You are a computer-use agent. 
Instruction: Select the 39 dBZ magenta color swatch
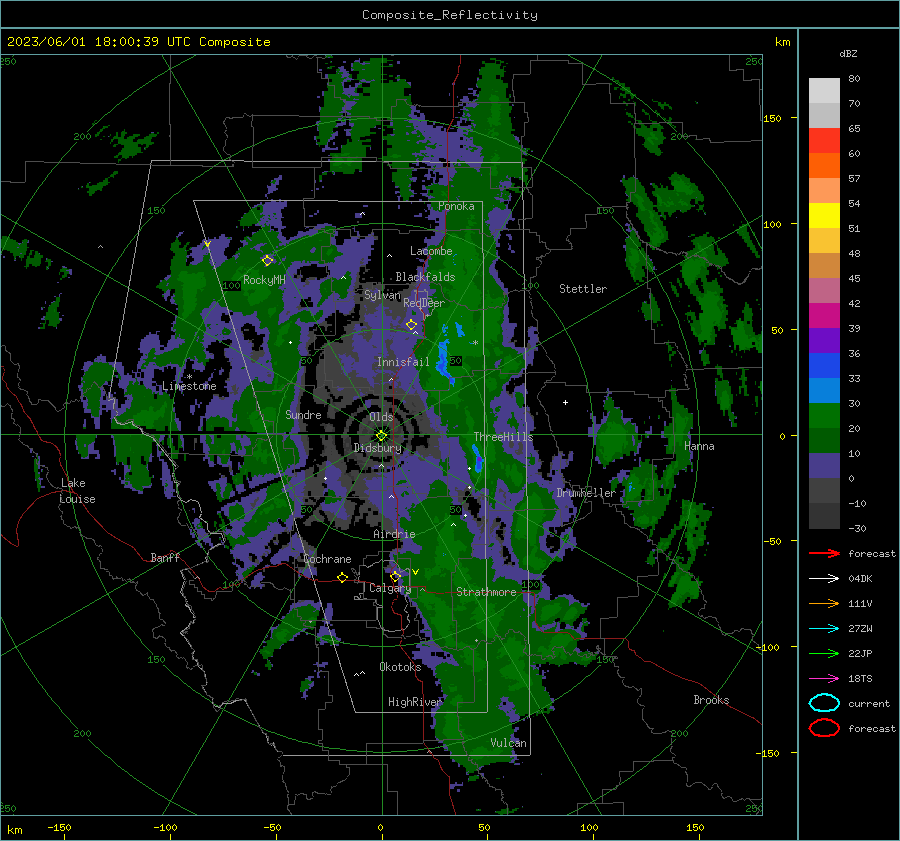[824, 316]
